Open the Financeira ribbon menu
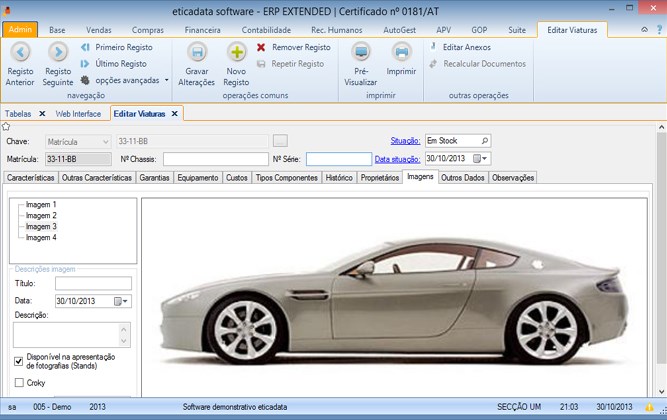 (x=203, y=30)
